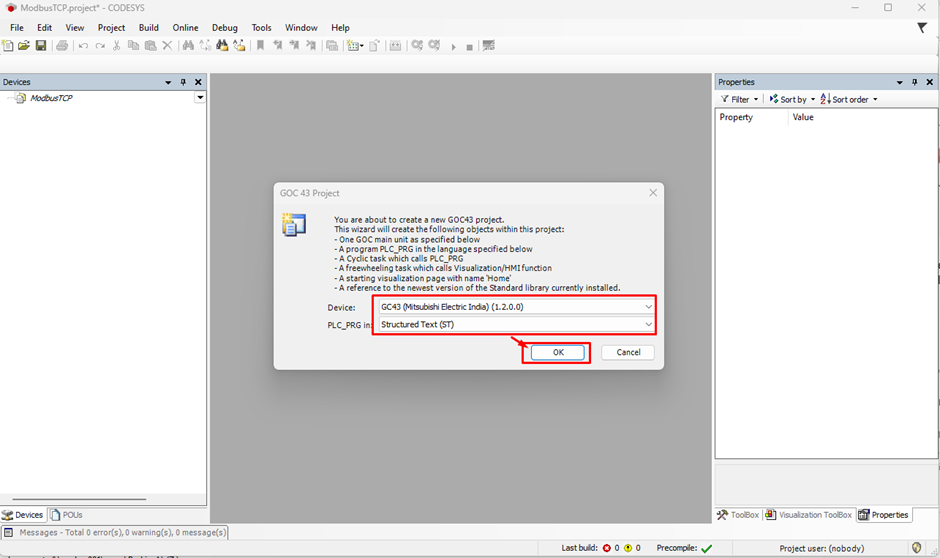Click the Redo arrow icon

(100, 46)
